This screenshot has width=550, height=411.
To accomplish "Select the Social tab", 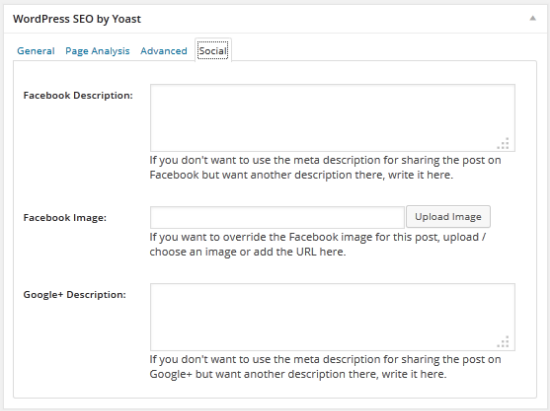I will coord(213,50).
